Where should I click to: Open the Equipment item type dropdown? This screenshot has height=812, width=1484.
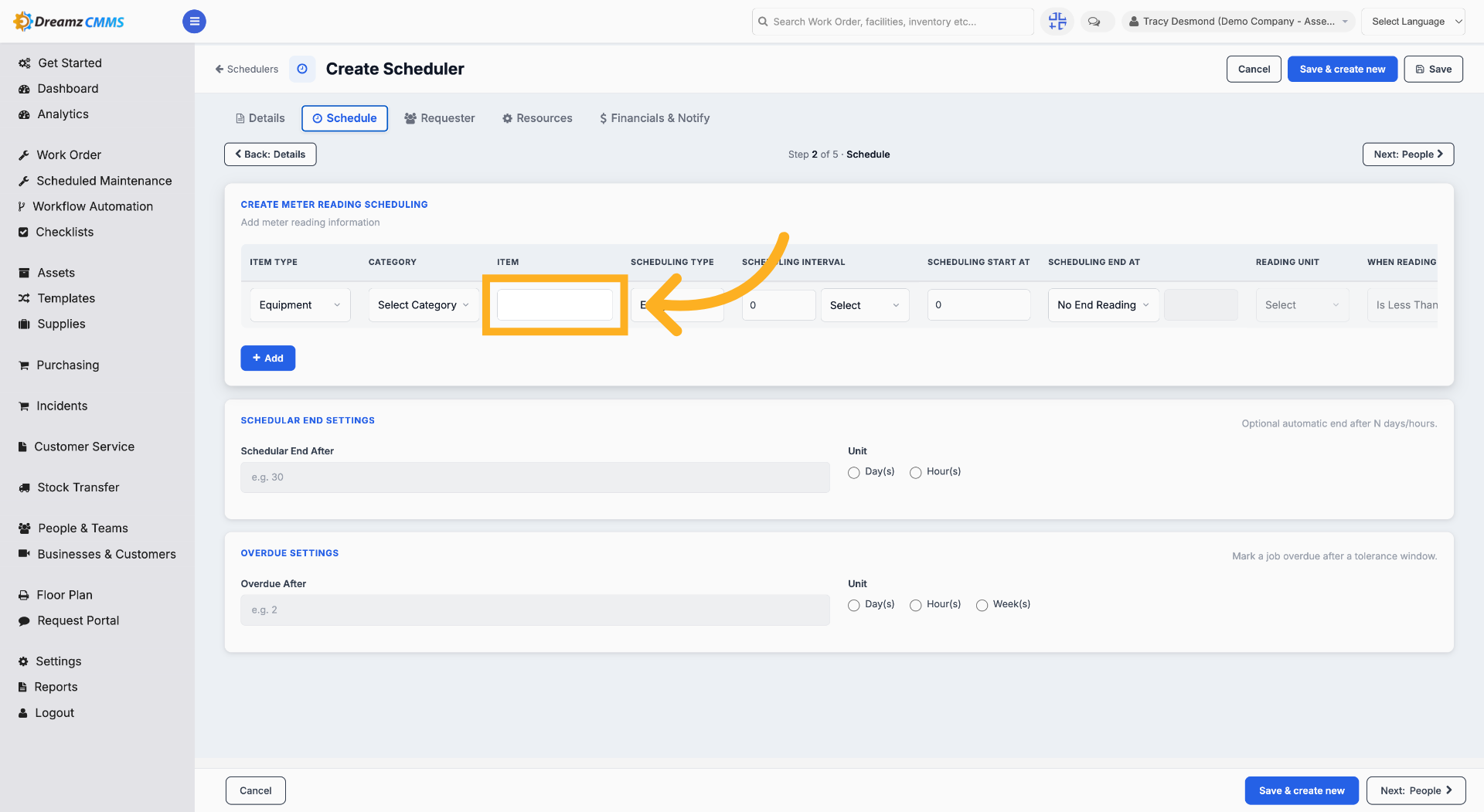click(x=300, y=305)
